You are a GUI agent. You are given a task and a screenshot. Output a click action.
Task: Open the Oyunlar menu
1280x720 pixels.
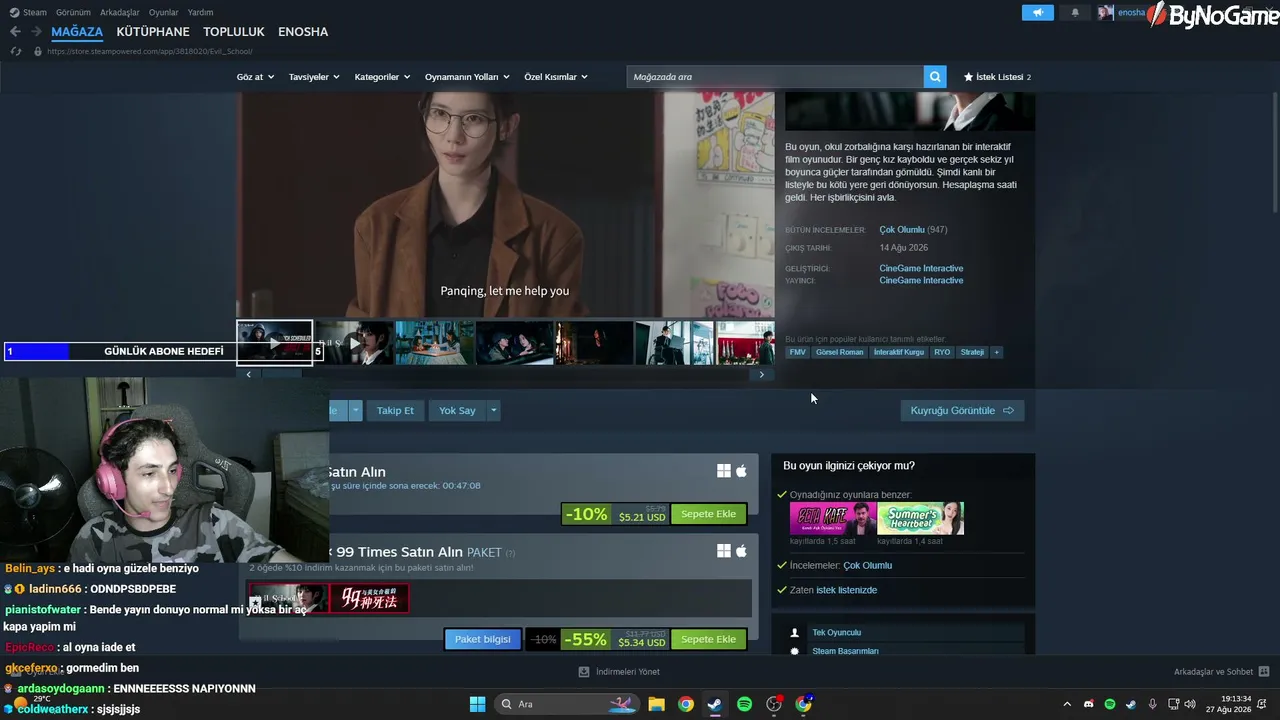tap(164, 12)
